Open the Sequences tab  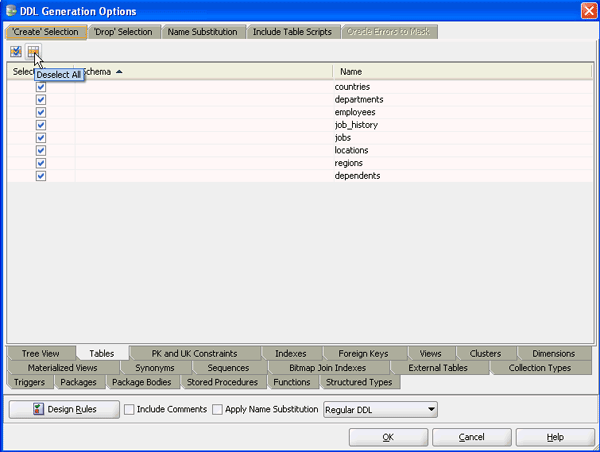click(x=228, y=368)
